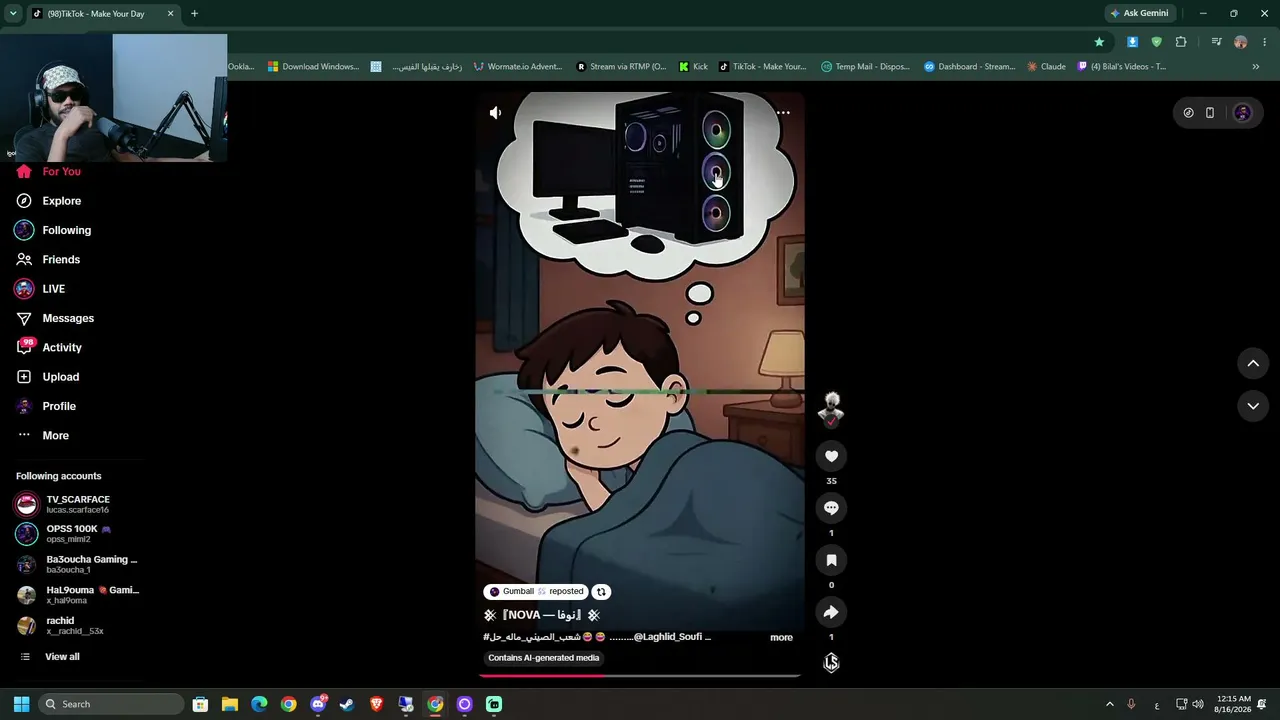
Task: Expand caption with the more link
Action: [781, 637]
